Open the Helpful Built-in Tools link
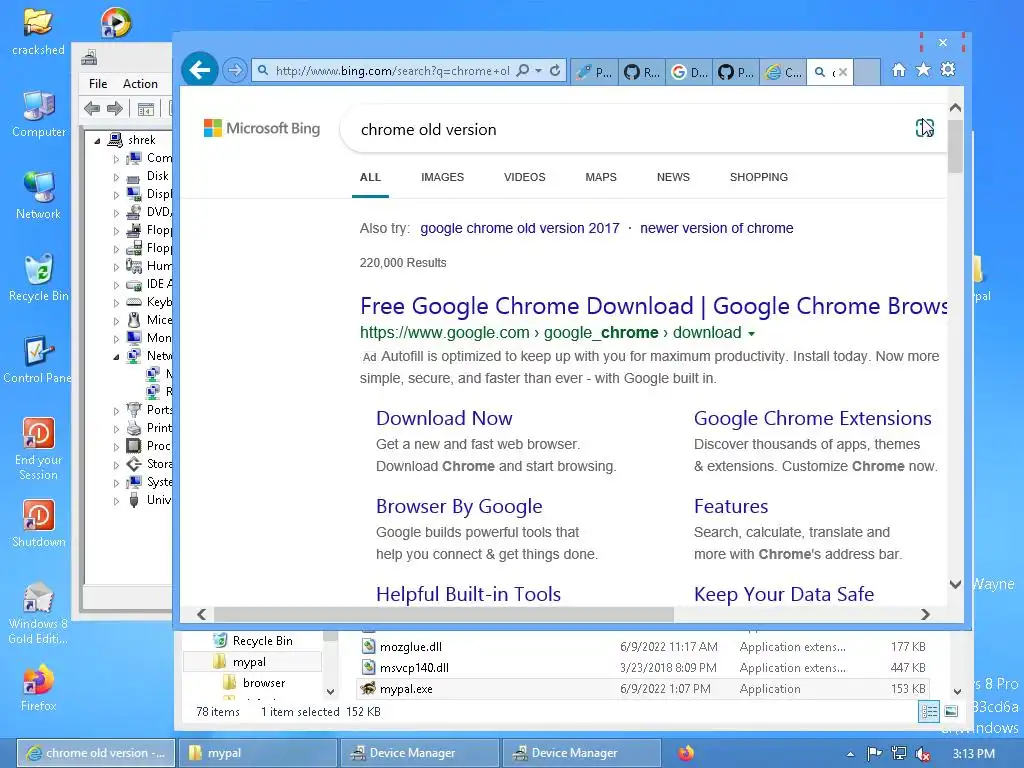1024x768 pixels. coord(468,594)
